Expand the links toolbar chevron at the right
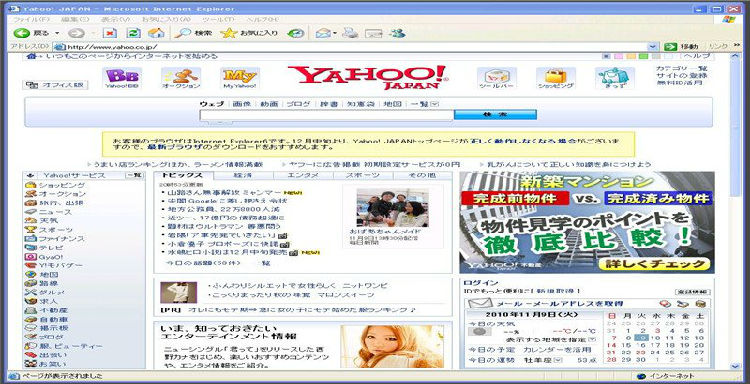 [737, 46]
